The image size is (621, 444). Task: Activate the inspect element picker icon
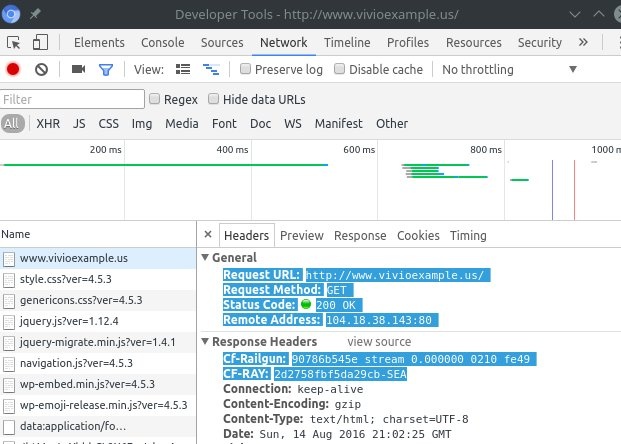click(14, 42)
